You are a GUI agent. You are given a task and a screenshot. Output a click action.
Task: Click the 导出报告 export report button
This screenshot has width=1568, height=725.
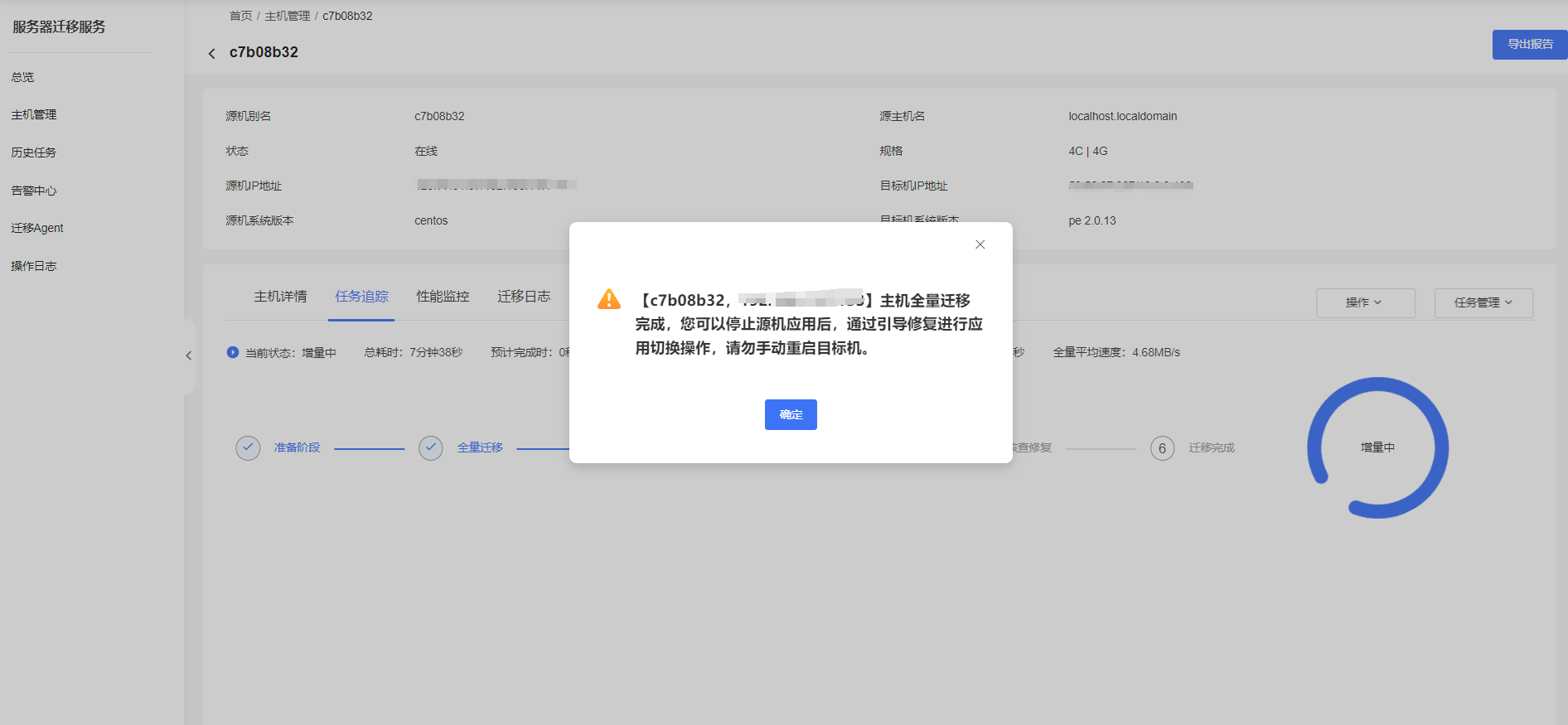(1530, 45)
